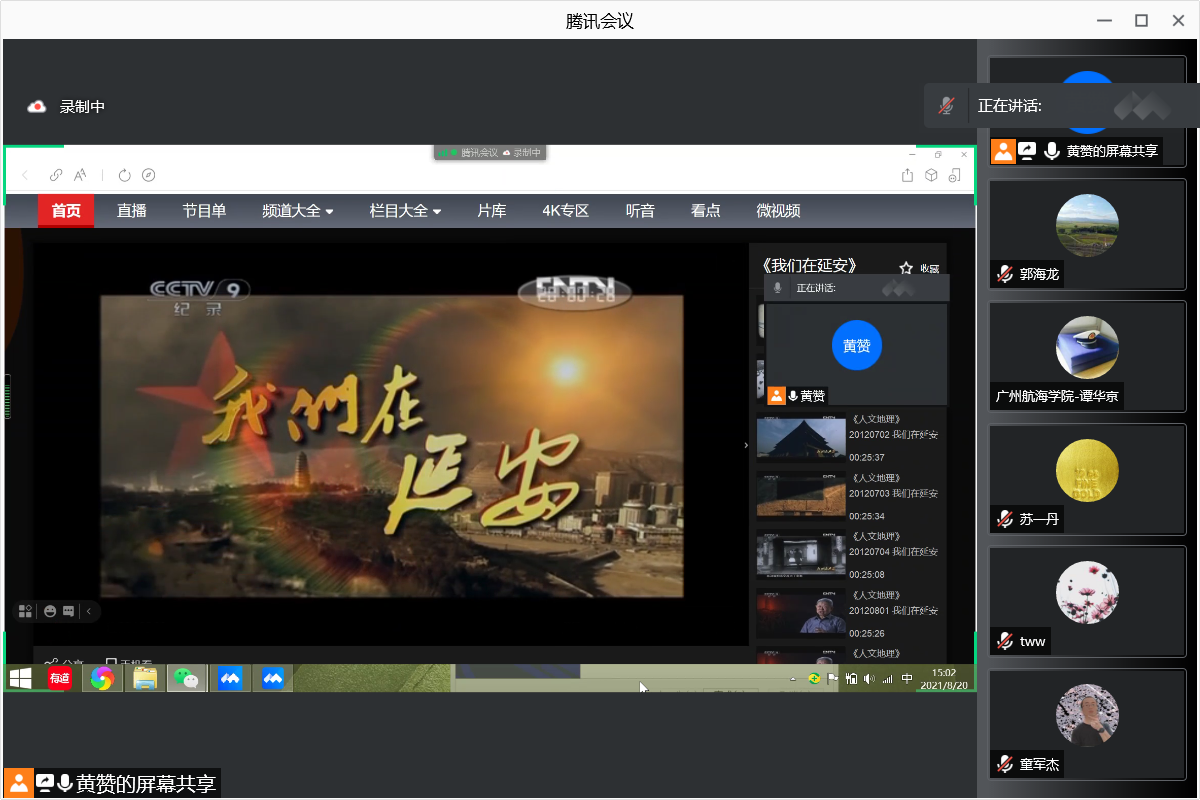This screenshot has height=800, width=1200.
Task: Open the 片库 navigation tab
Action: 492,211
